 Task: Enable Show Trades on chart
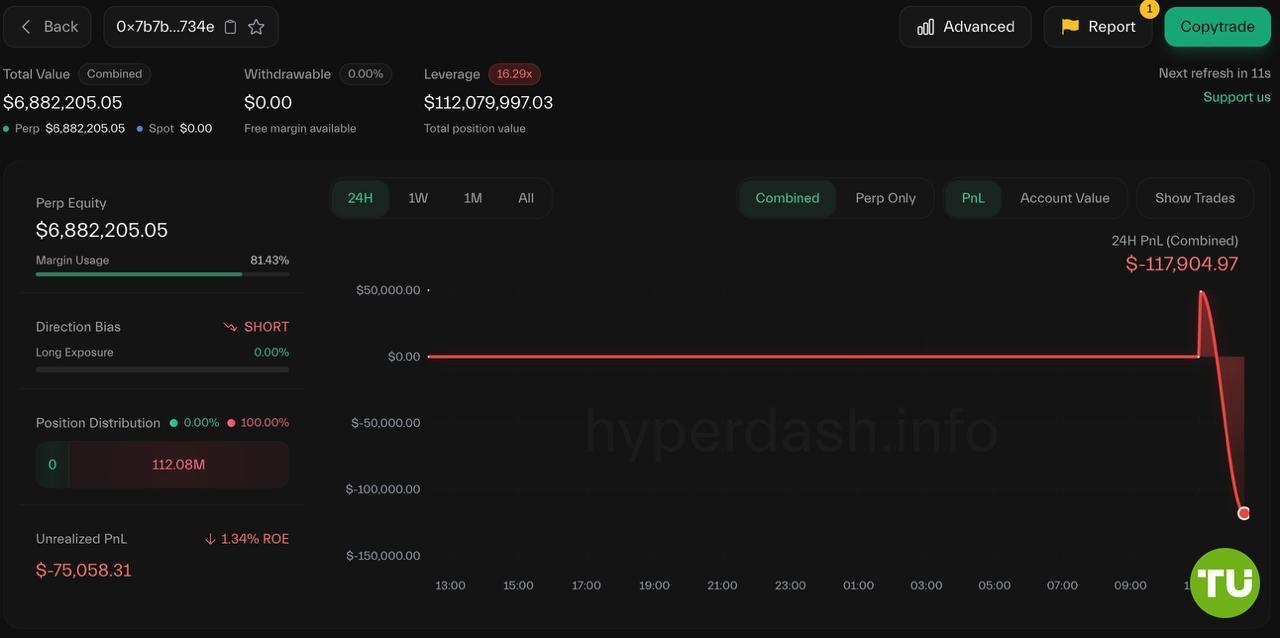1194,198
